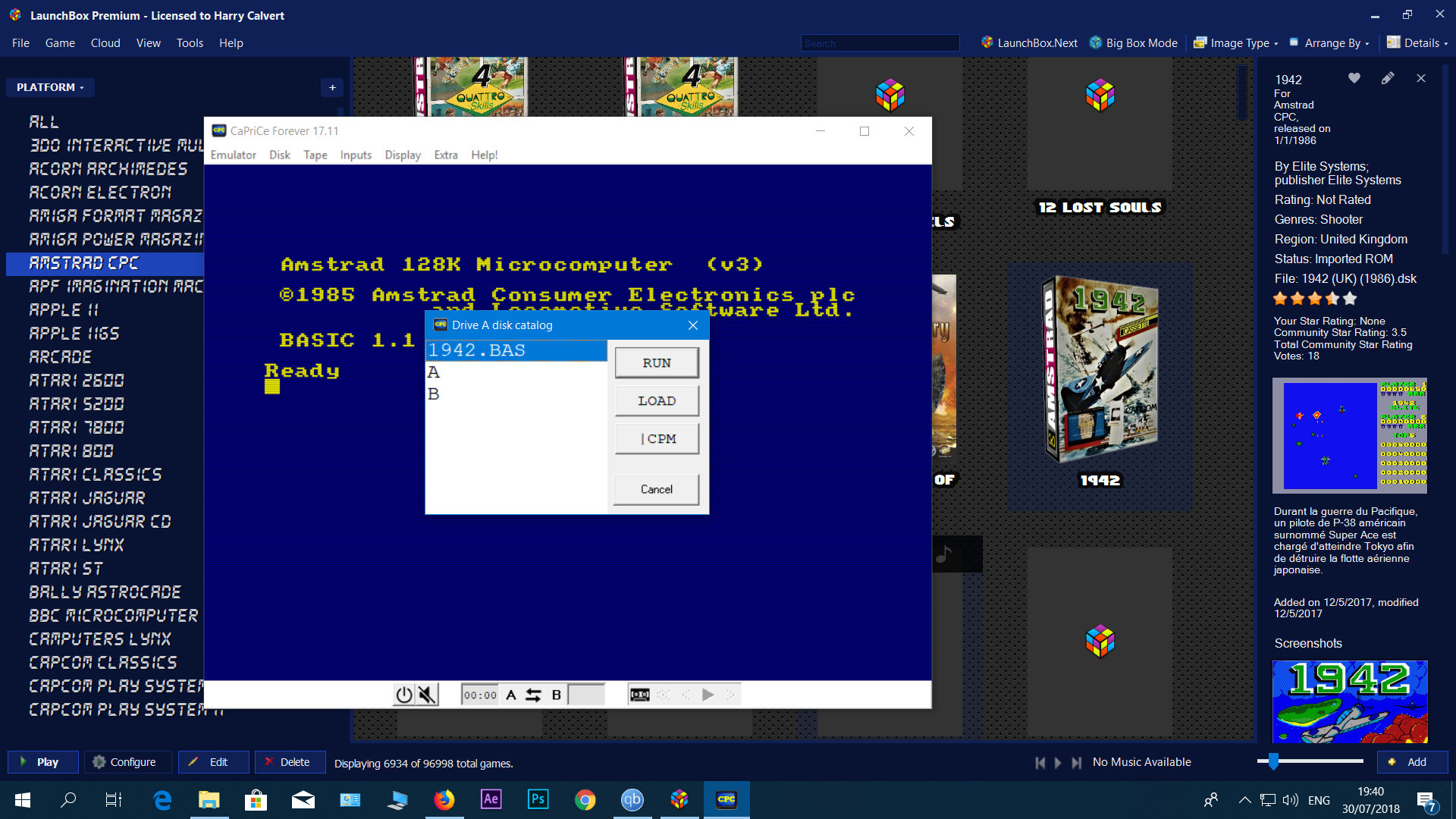The width and height of the screenshot is (1456, 819).
Task: Click RUN in Drive A catalog dialog
Action: click(x=657, y=362)
